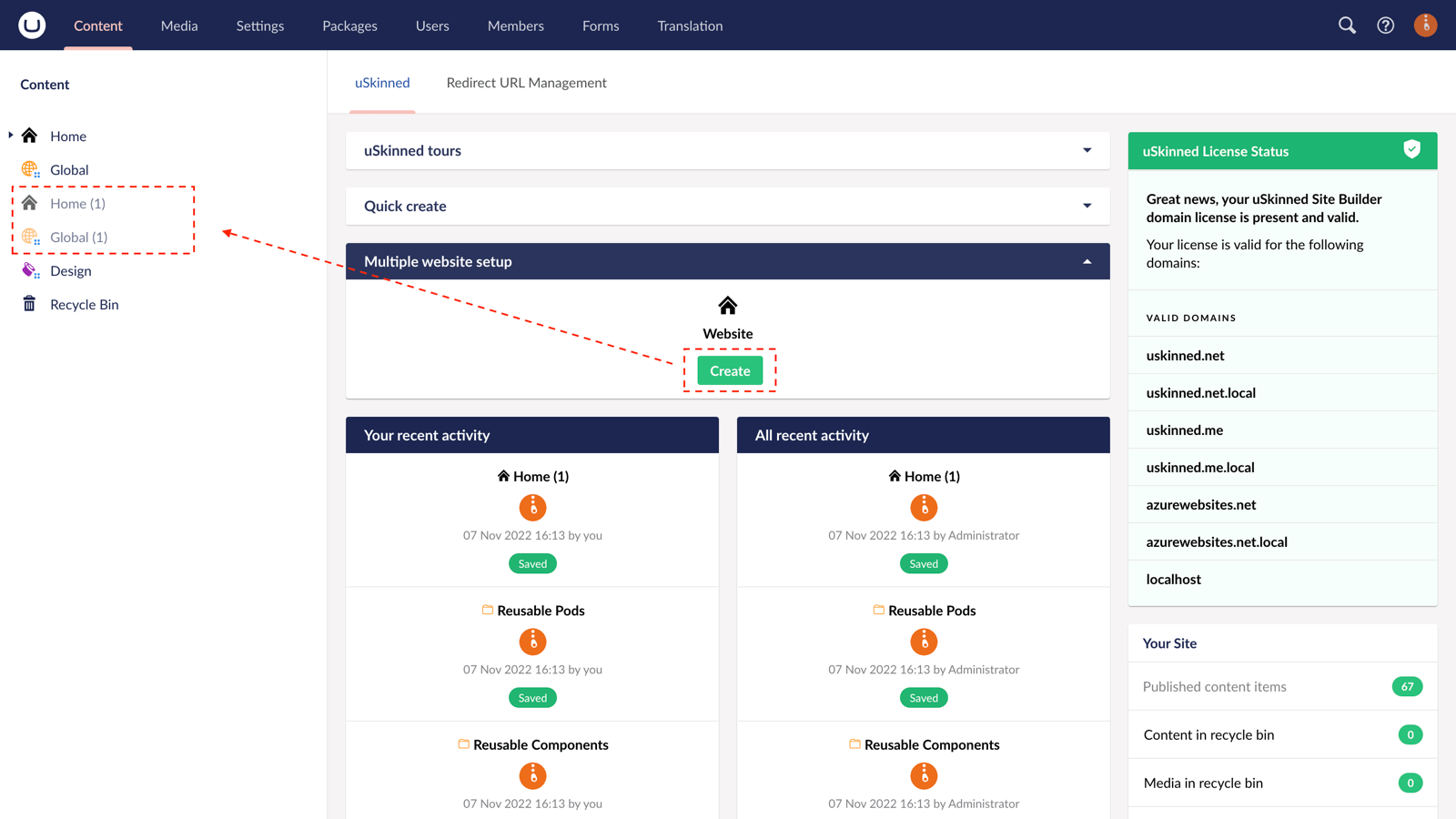Image resolution: width=1456 pixels, height=819 pixels.
Task: Collapse the Multiple website setup panel
Action: [x=1087, y=261]
